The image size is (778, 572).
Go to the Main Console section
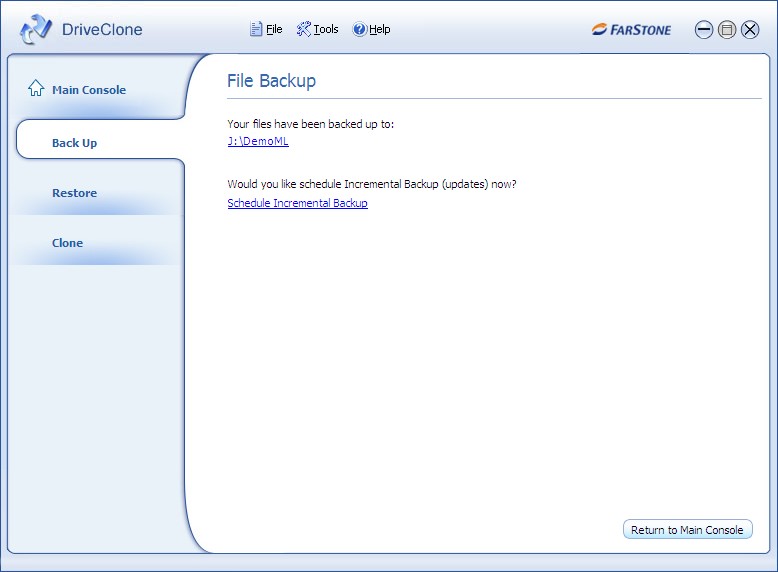pos(89,90)
